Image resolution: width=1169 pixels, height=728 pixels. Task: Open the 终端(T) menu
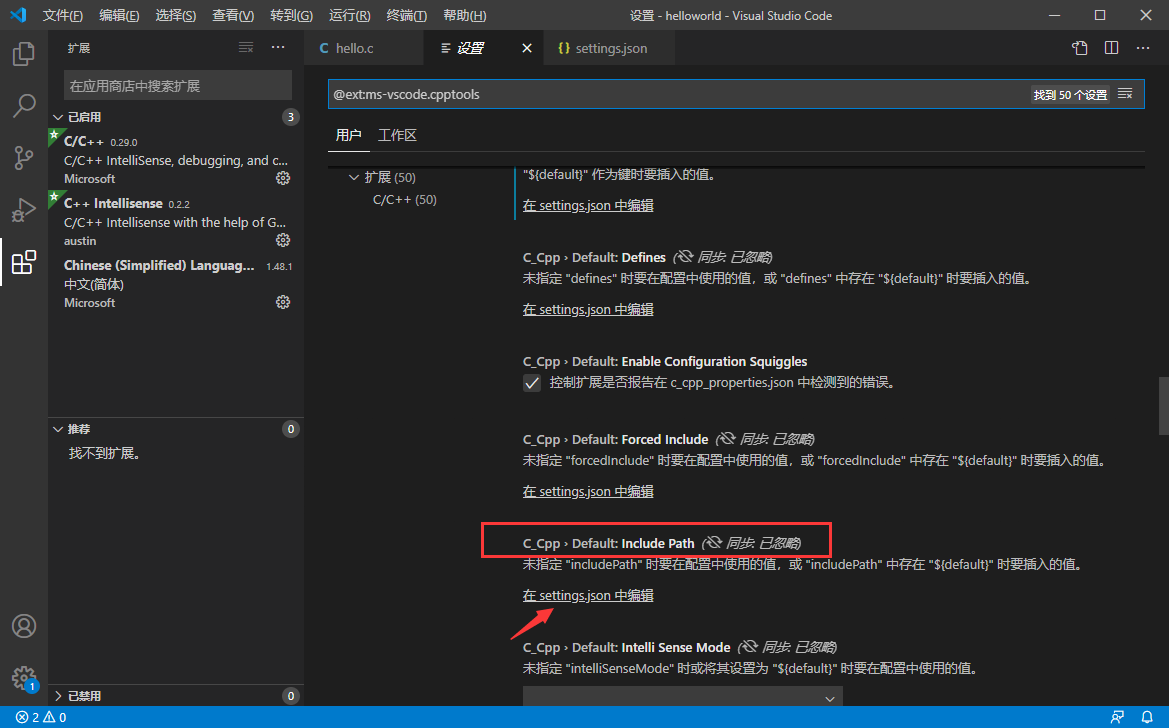[406, 16]
